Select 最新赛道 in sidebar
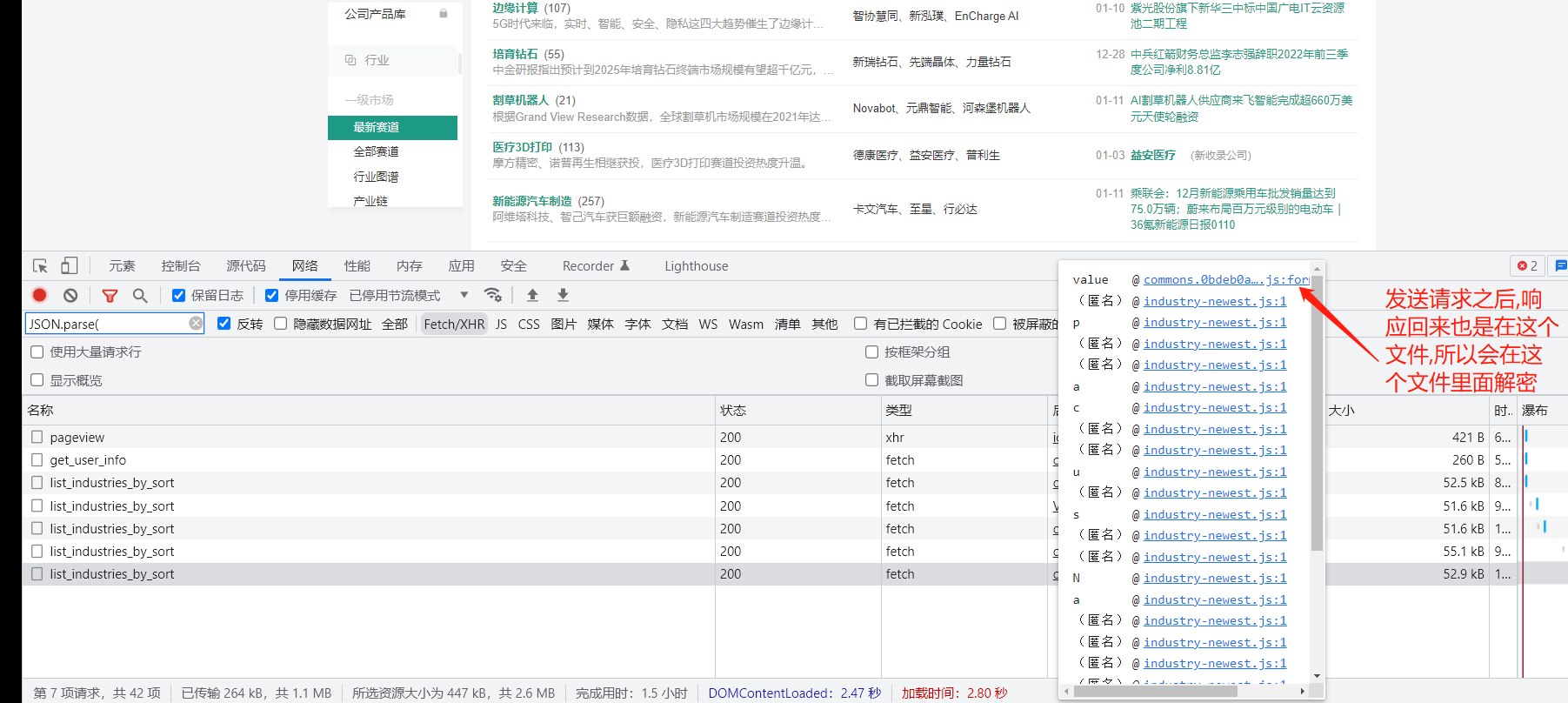Viewport: 1568px width, 703px height. [x=392, y=127]
